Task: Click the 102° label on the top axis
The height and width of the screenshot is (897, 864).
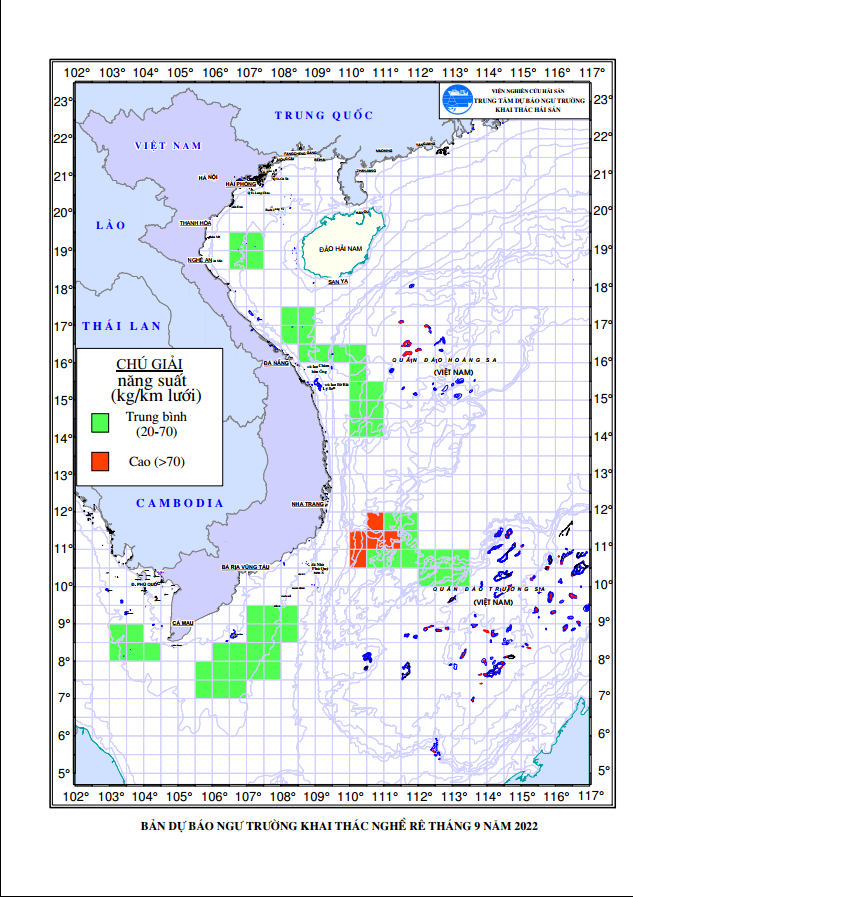Action: [x=77, y=73]
